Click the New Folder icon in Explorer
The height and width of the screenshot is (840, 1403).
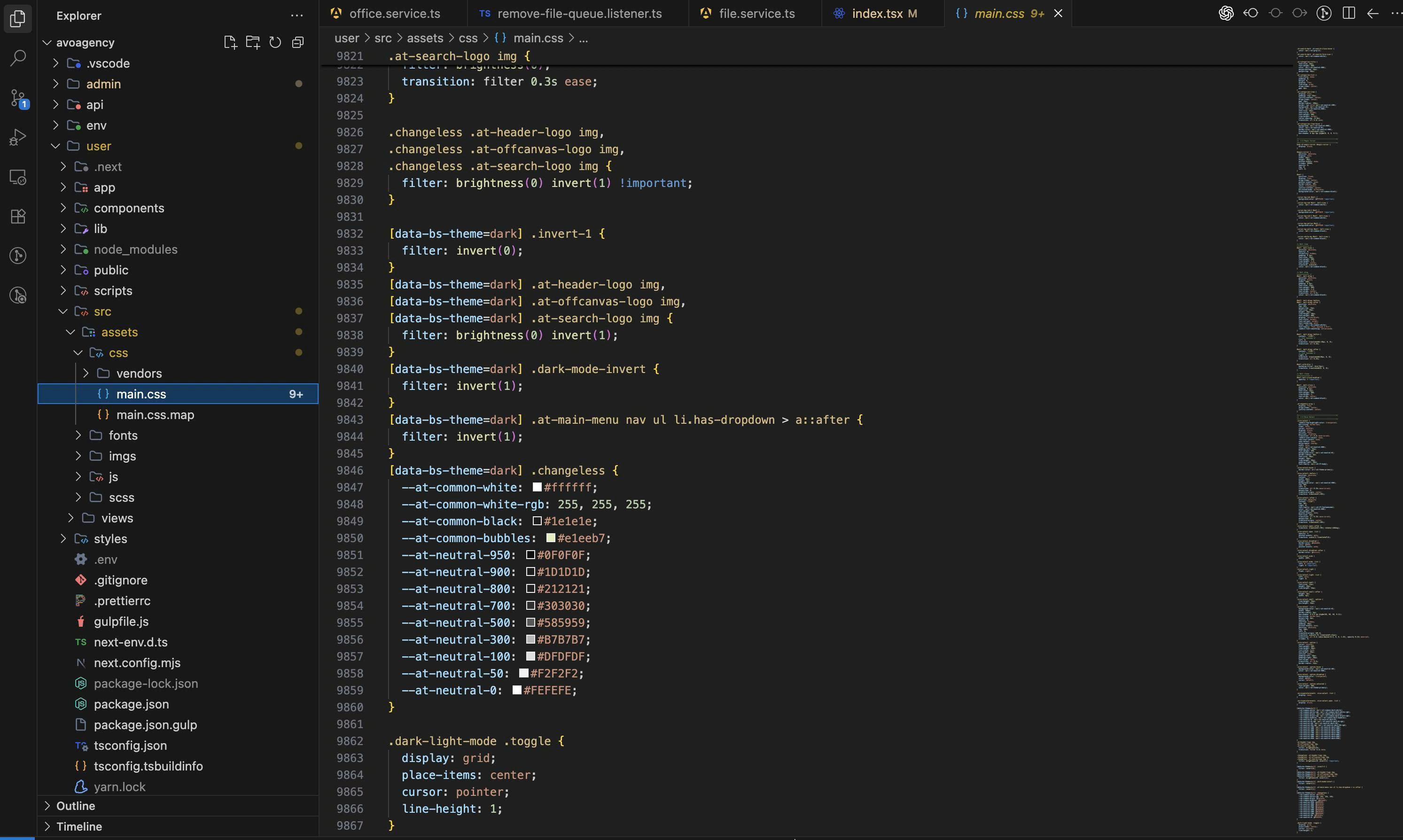coord(252,42)
